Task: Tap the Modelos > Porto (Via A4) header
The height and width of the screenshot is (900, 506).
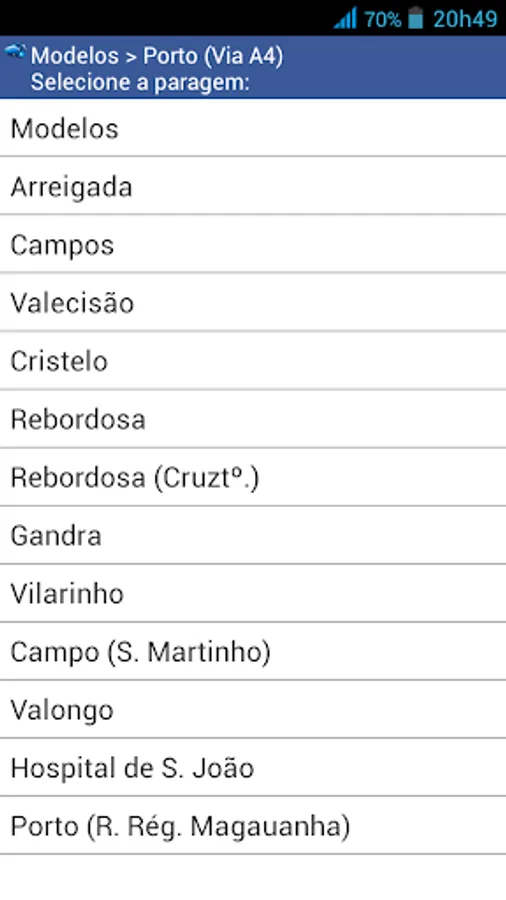Action: click(157, 56)
